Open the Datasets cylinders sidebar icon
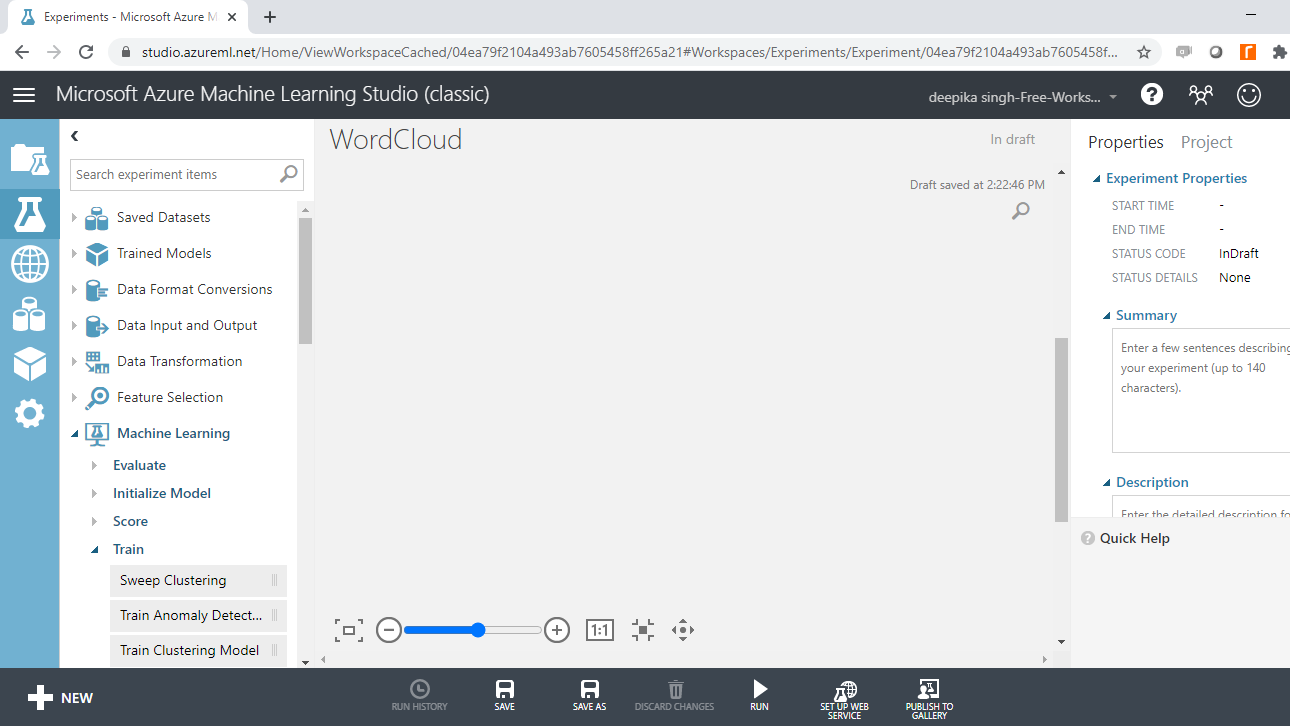Screen dimensions: 1290x726 point(29,314)
